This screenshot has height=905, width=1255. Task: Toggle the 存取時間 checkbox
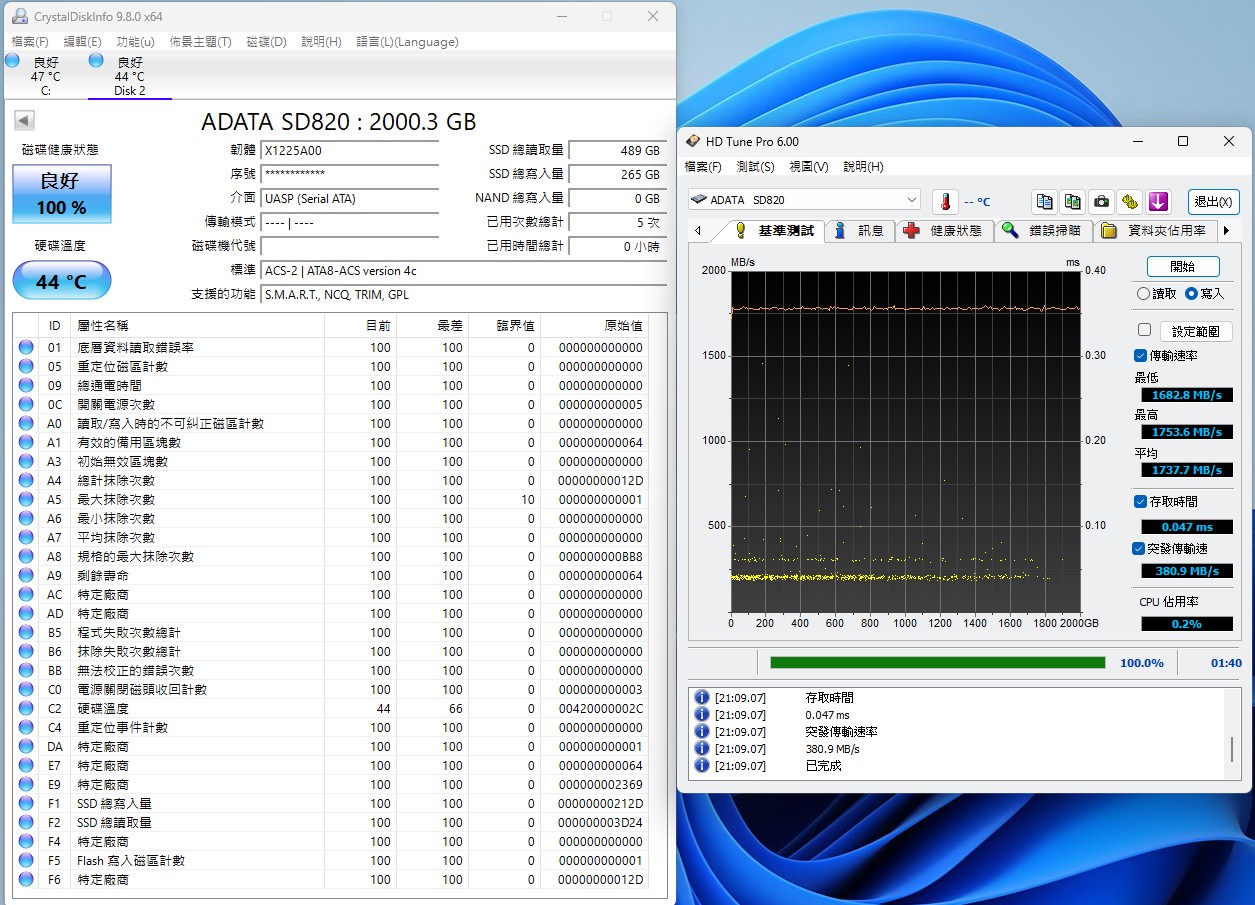(x=1140, y=502)
